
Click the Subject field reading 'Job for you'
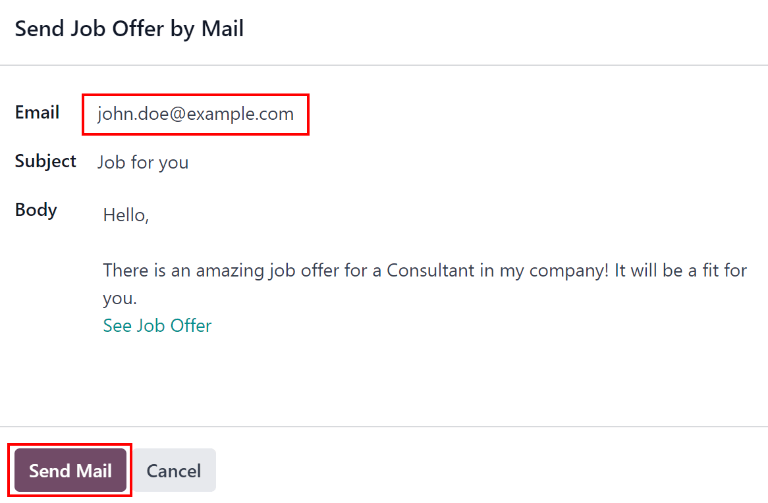(143, 162)
